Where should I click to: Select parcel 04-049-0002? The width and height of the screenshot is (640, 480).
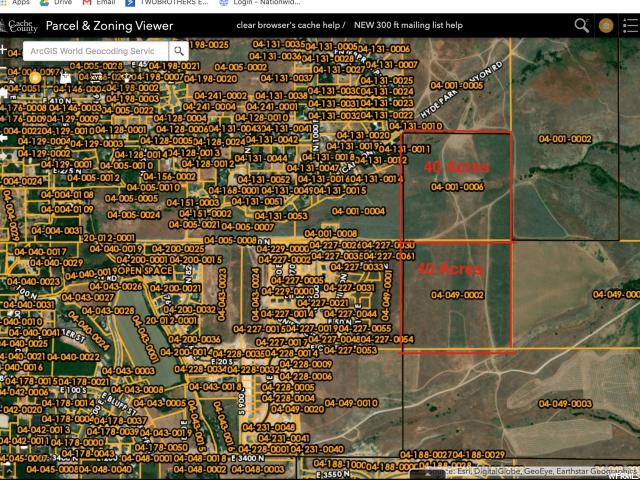[458, 295]
